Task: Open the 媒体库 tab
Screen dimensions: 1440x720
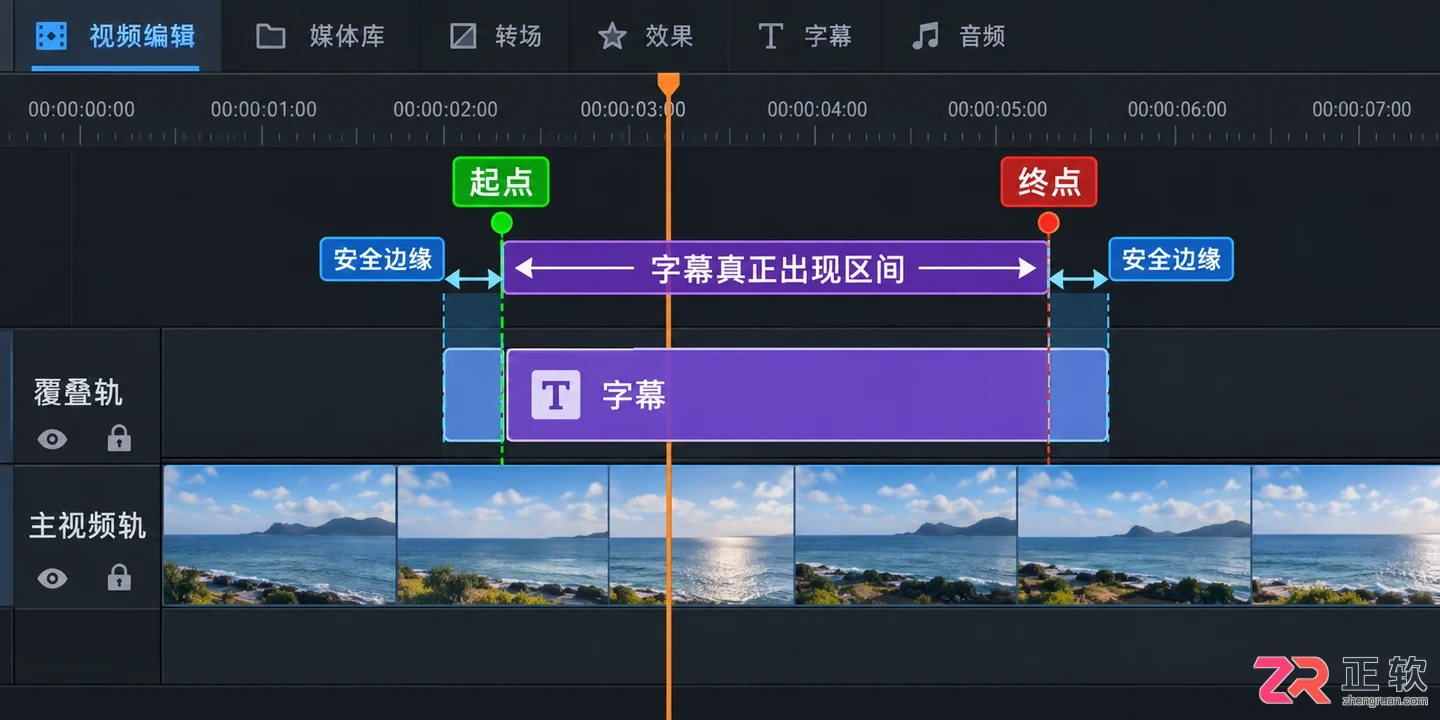Action: pos(320,37)
